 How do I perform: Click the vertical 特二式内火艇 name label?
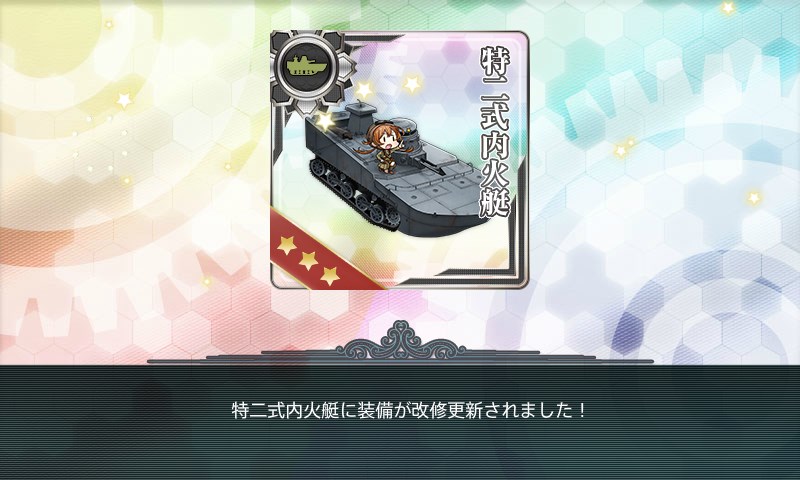tap(495, 134)
